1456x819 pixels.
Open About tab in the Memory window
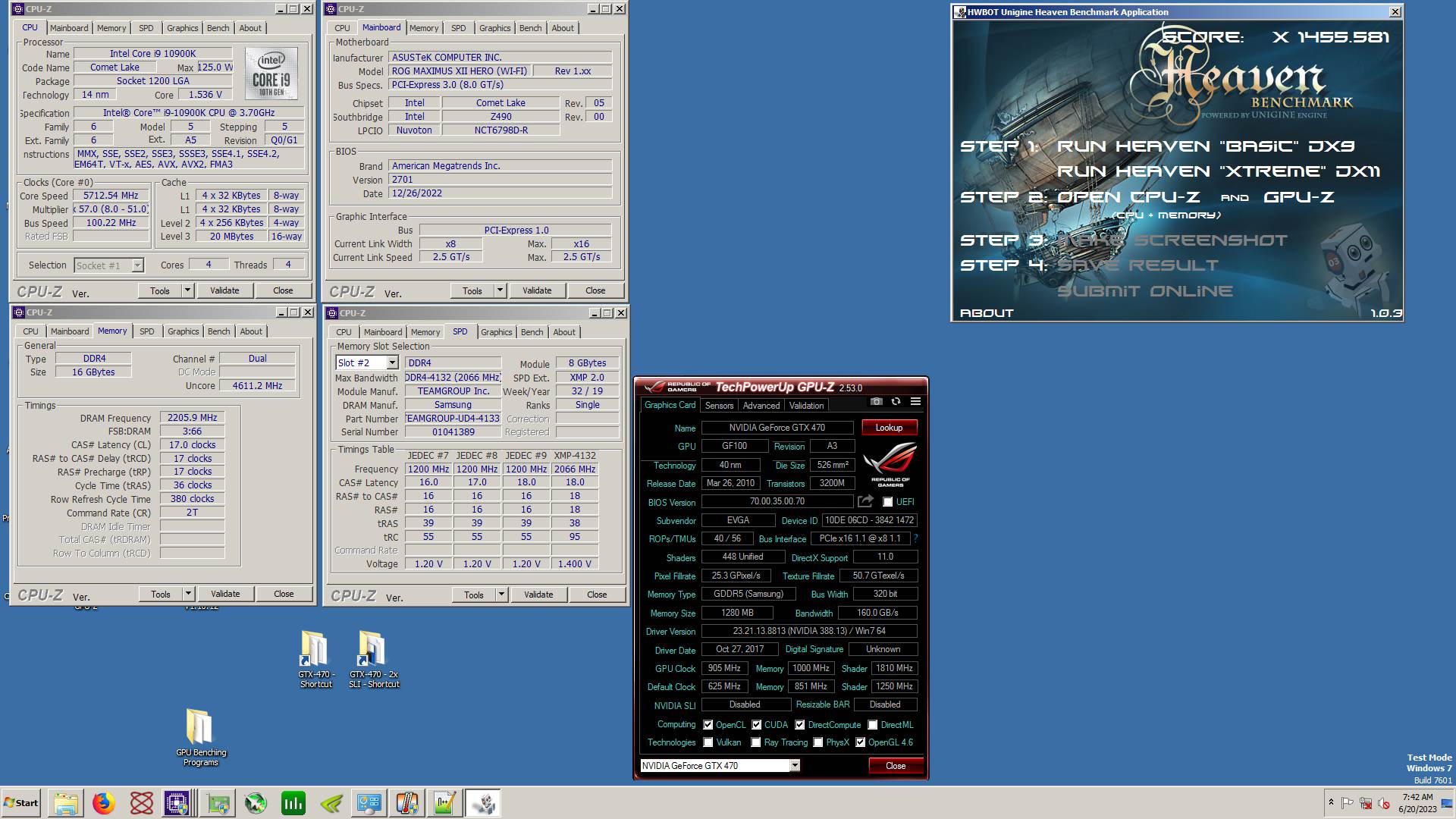coord(251,331)
